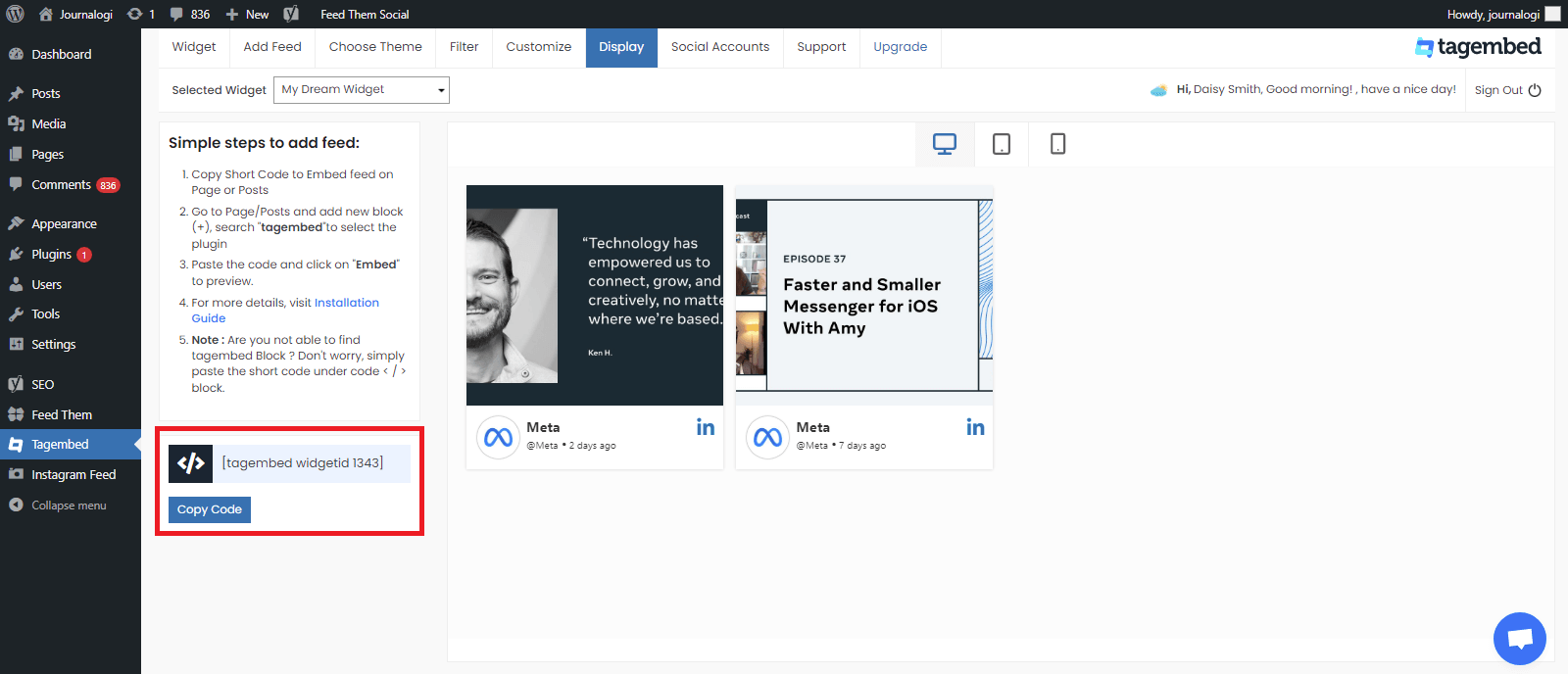Click the tagembed logo
1568x674 pixels.
click(1478, 47)
